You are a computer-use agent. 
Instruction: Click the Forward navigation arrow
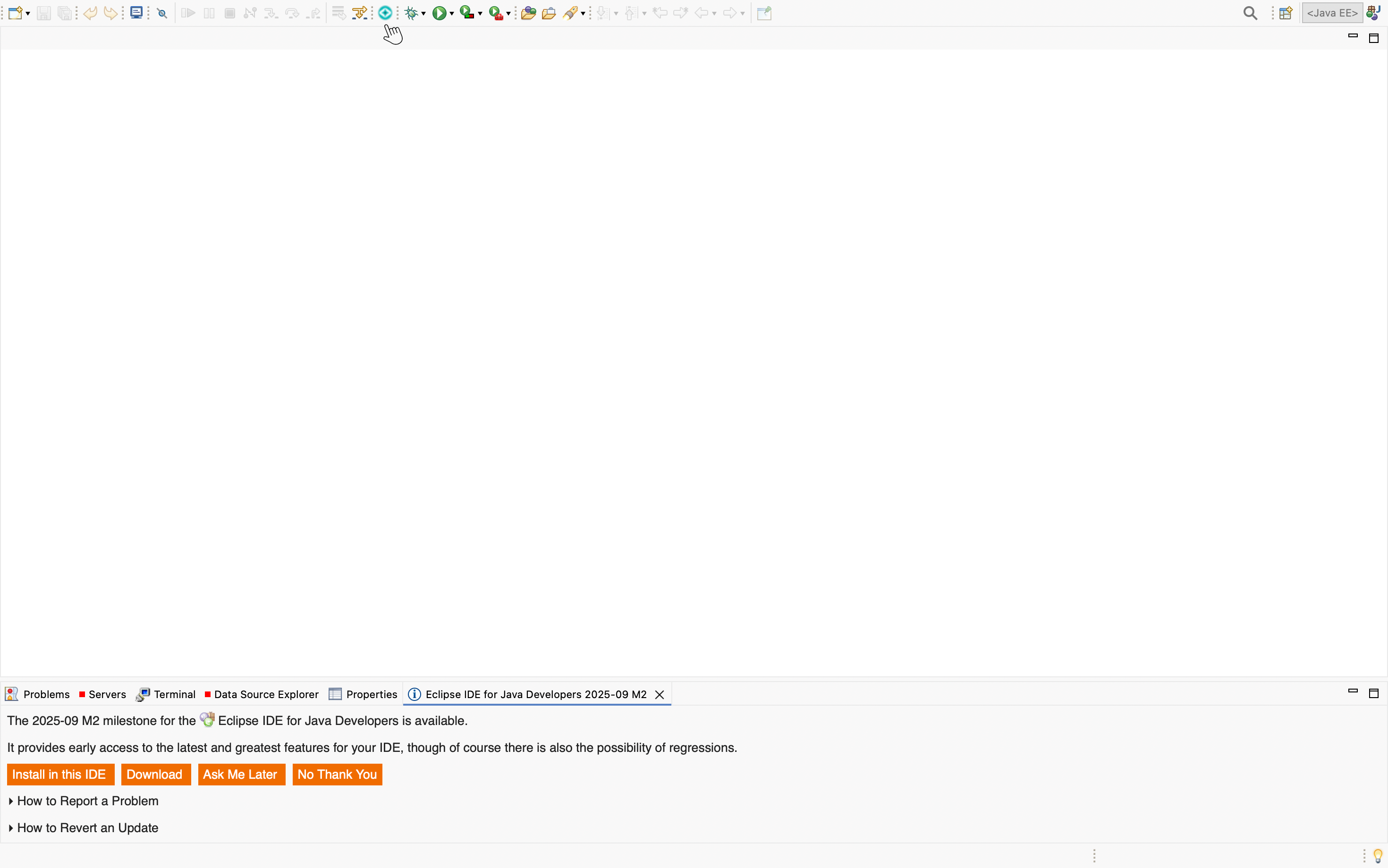point(729,13)
